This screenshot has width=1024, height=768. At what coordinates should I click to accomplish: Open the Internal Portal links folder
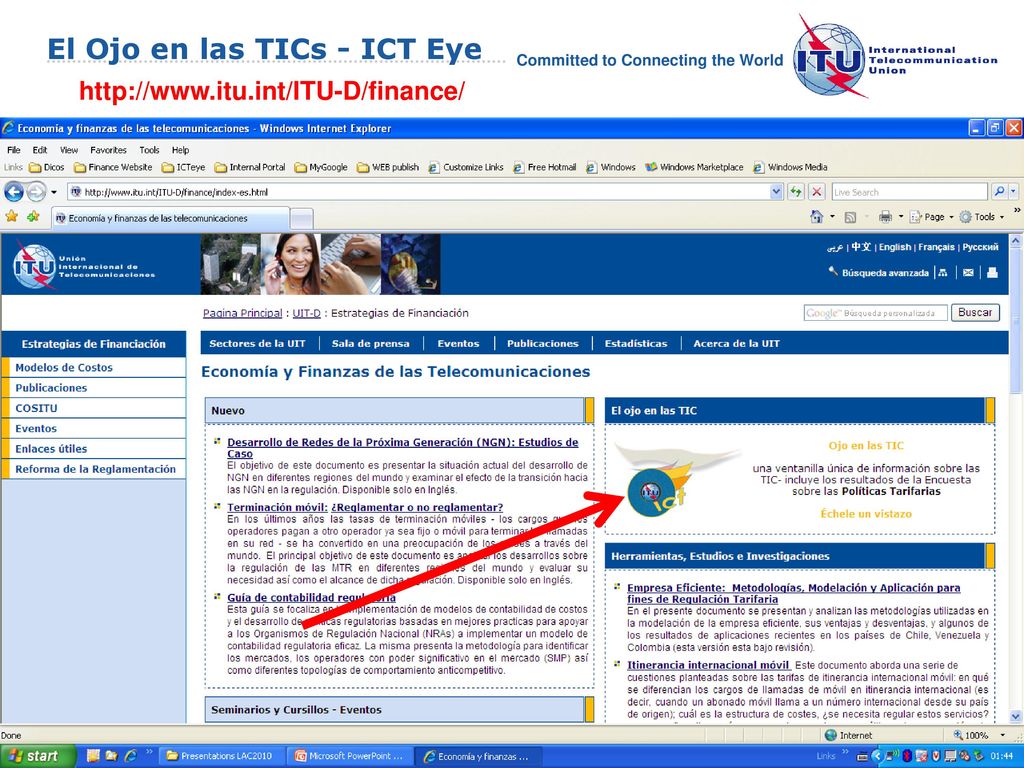[250, 167]
